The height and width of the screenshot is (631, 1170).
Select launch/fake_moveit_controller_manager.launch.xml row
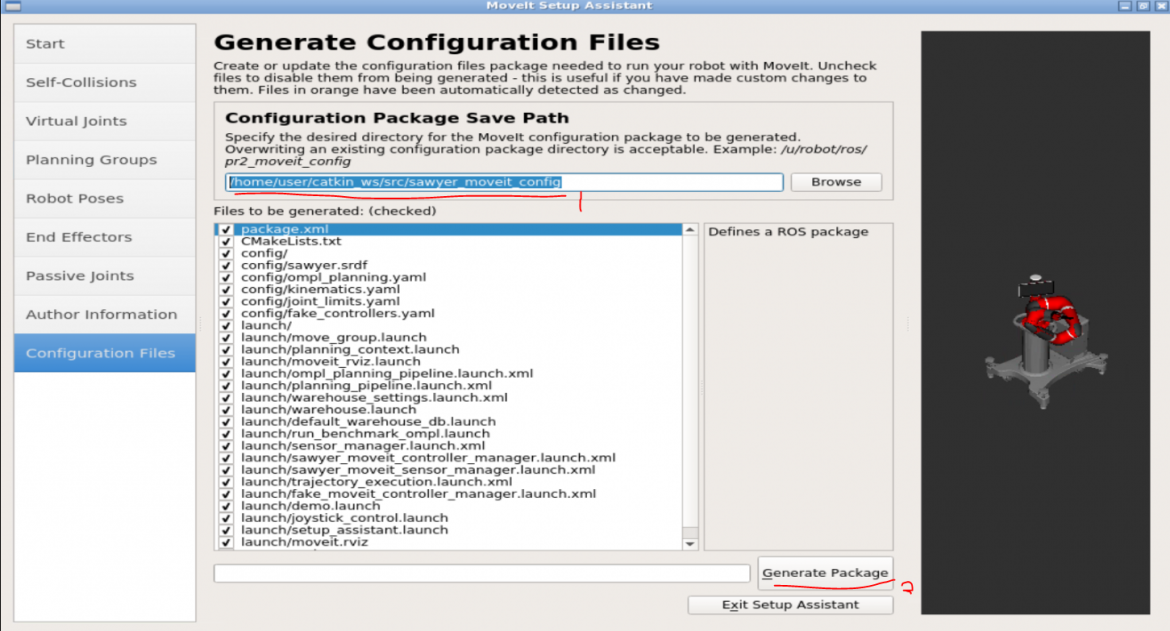click(x=448, y=494)
